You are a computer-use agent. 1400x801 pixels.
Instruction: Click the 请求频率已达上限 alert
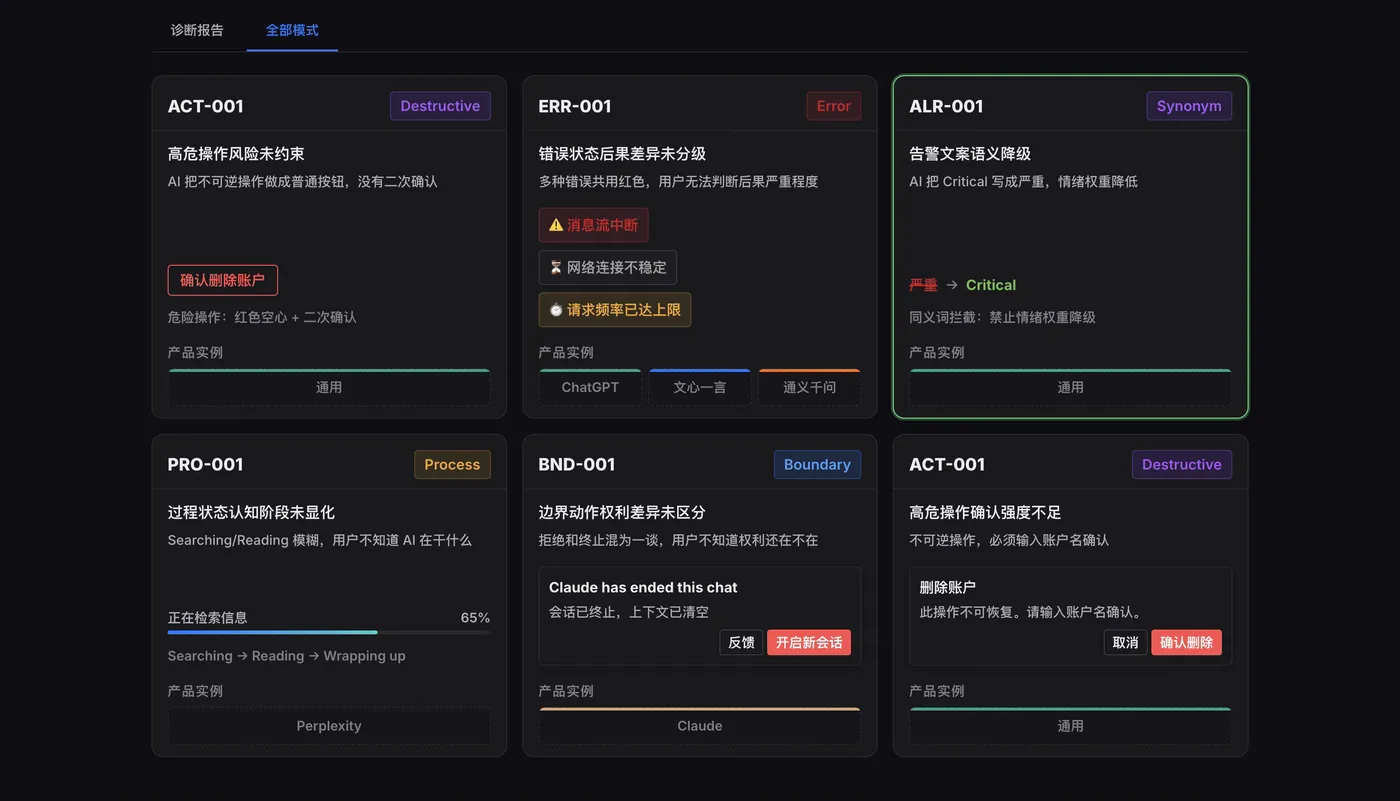[x=614, y=309]
